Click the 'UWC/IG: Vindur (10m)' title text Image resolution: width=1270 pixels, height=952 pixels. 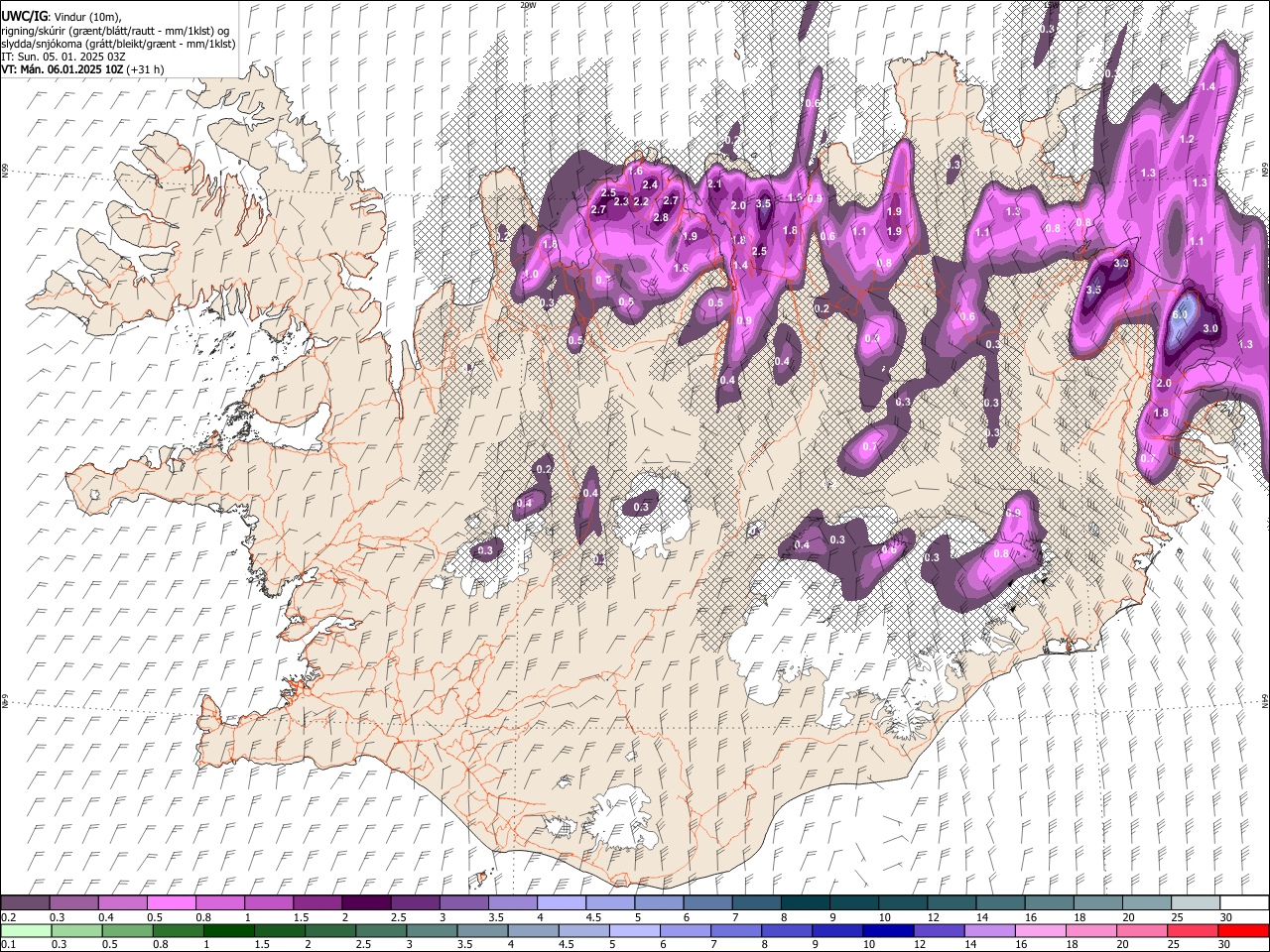[x=61, y=15]
